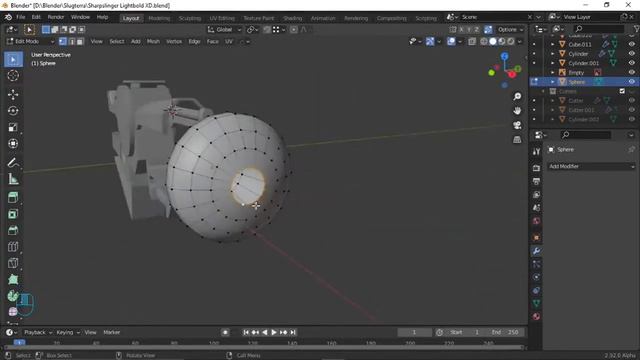The width and height of the screenshot is (640, 360).
Task: Open the Edit Mode dropdown
Action: [x=30, y=41]
